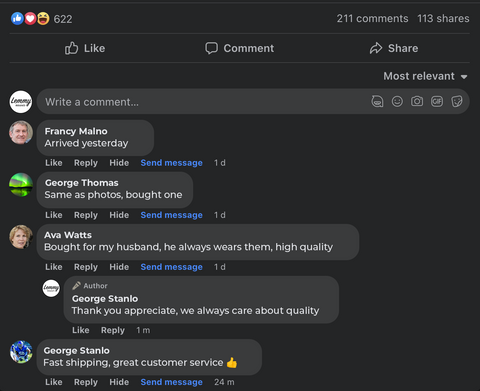Open the 113 shares link

[443, 19]
